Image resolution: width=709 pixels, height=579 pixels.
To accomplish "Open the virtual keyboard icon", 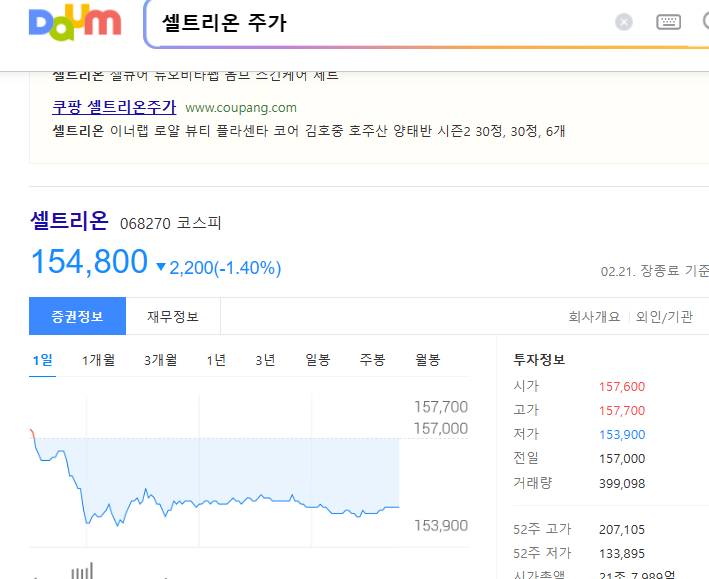I will 668,22.
